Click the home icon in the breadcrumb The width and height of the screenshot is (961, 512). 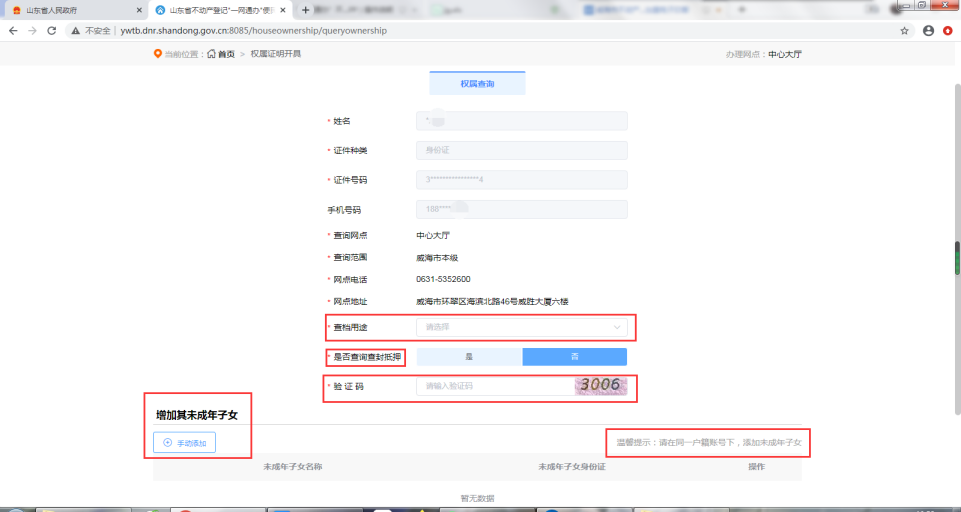click(x=211, y=54)
